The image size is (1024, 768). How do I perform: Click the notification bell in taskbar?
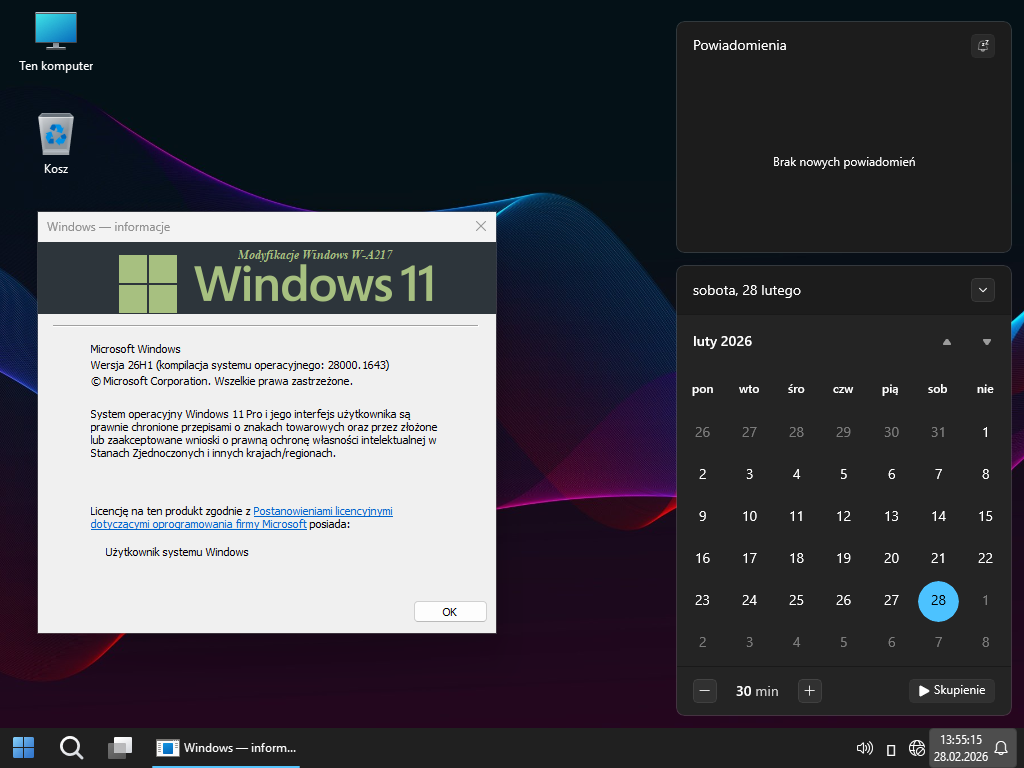point(1000,748)
